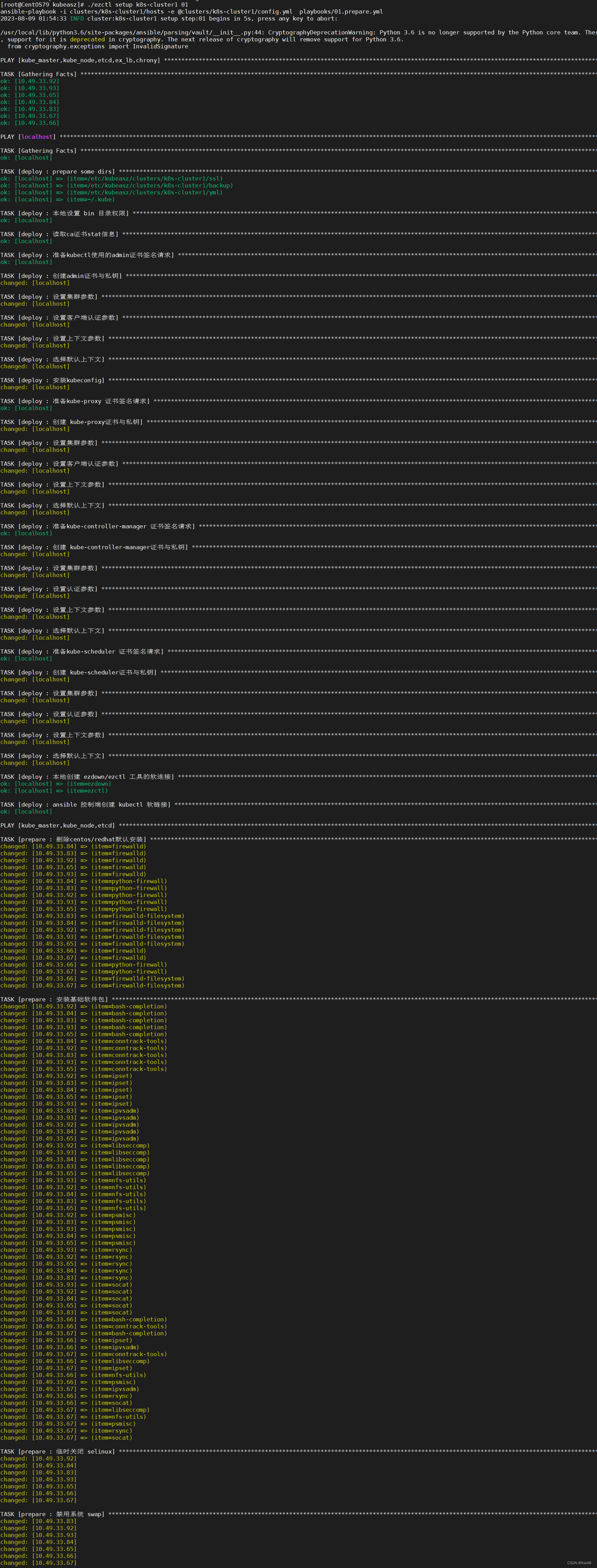
Task: Click the "ok: [10.49.33.92]" Gathering Facts line
Action: click(30, 81)
